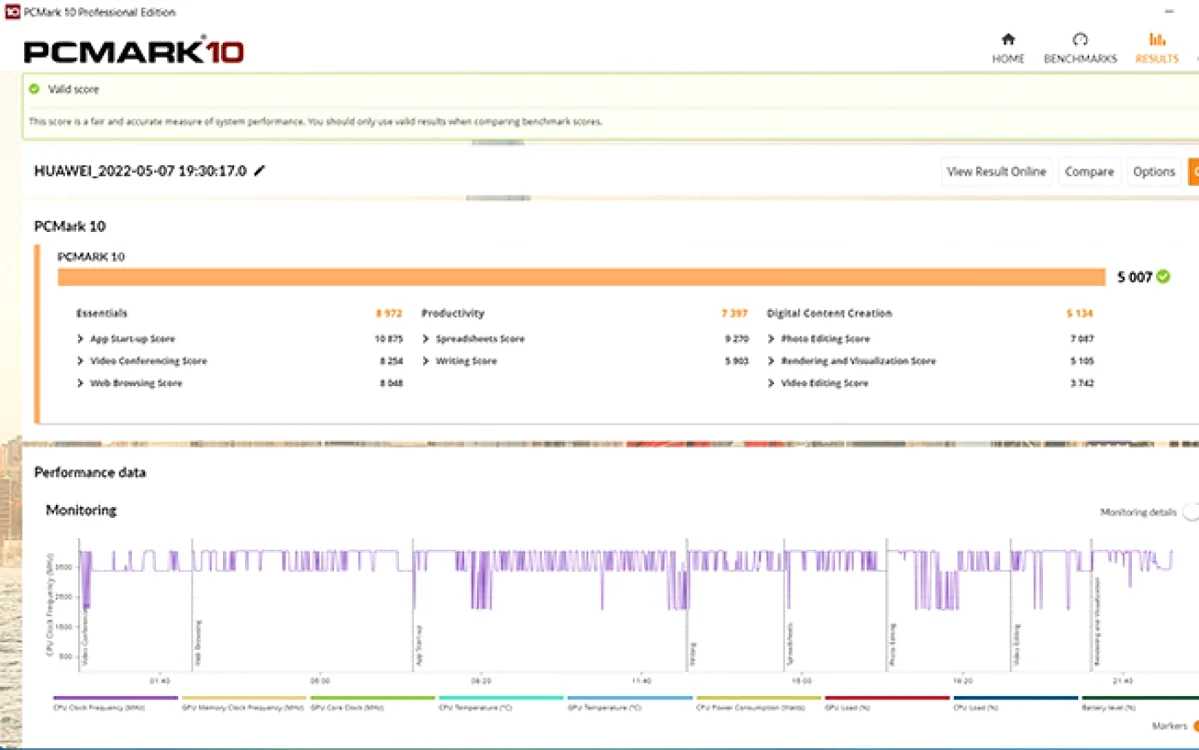Expand Writing Score
The width and height of the screenshot is (1199, 750).
coord(425,361)
